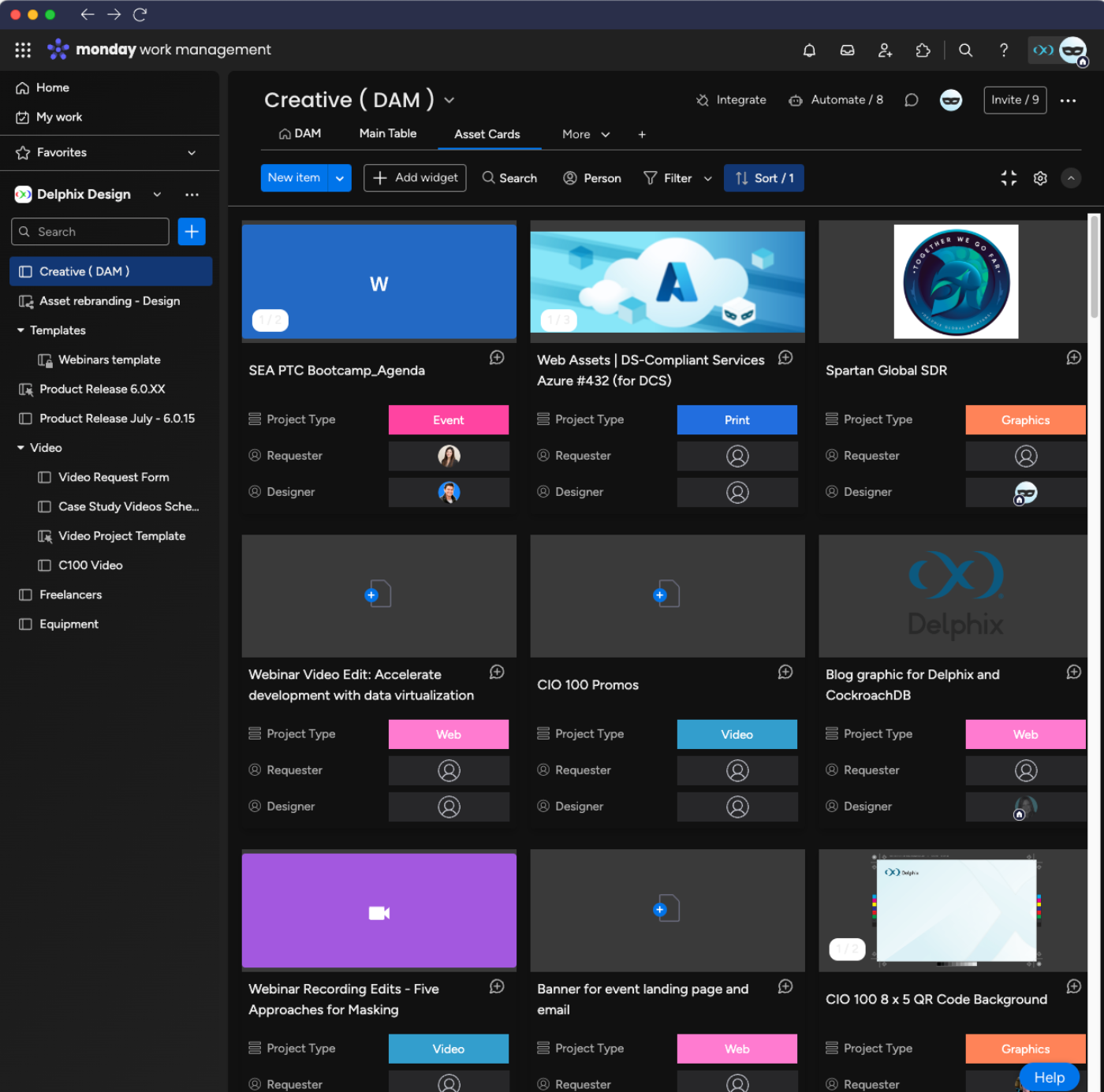
Task: Open Spartan Global SDR logo thumbnail
Action: 956,281
